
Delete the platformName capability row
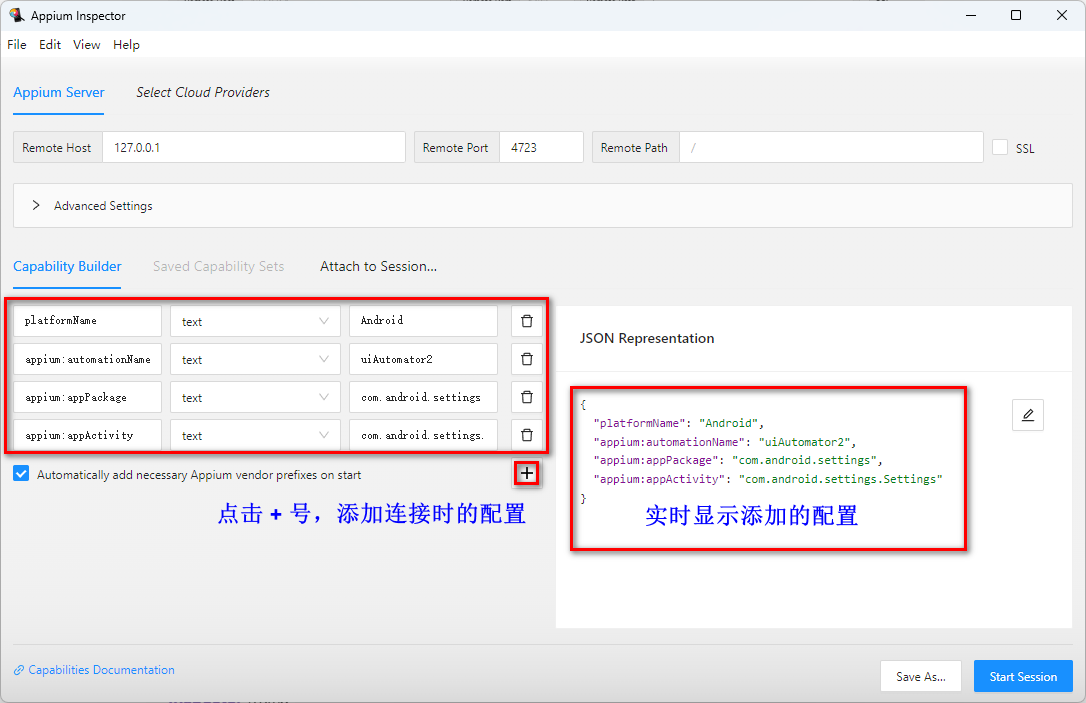point(527,321)
